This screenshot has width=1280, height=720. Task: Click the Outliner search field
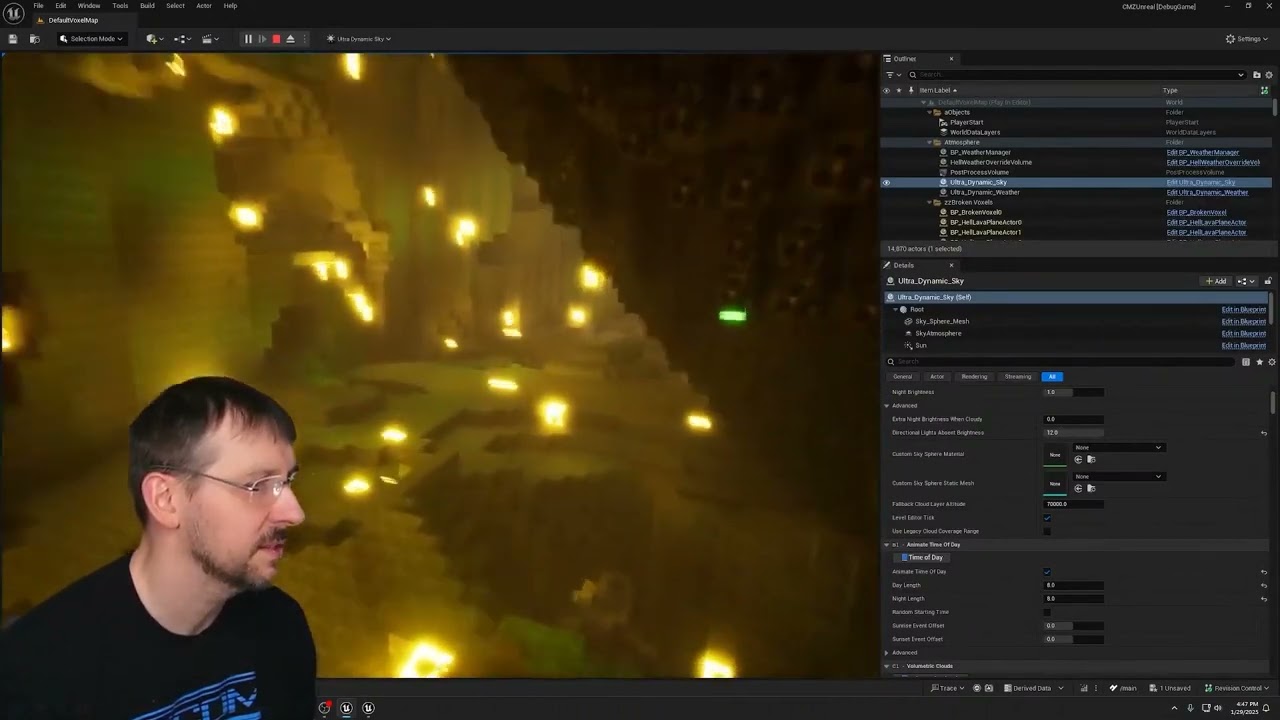pyautogui.click(x=1076, y=75)
